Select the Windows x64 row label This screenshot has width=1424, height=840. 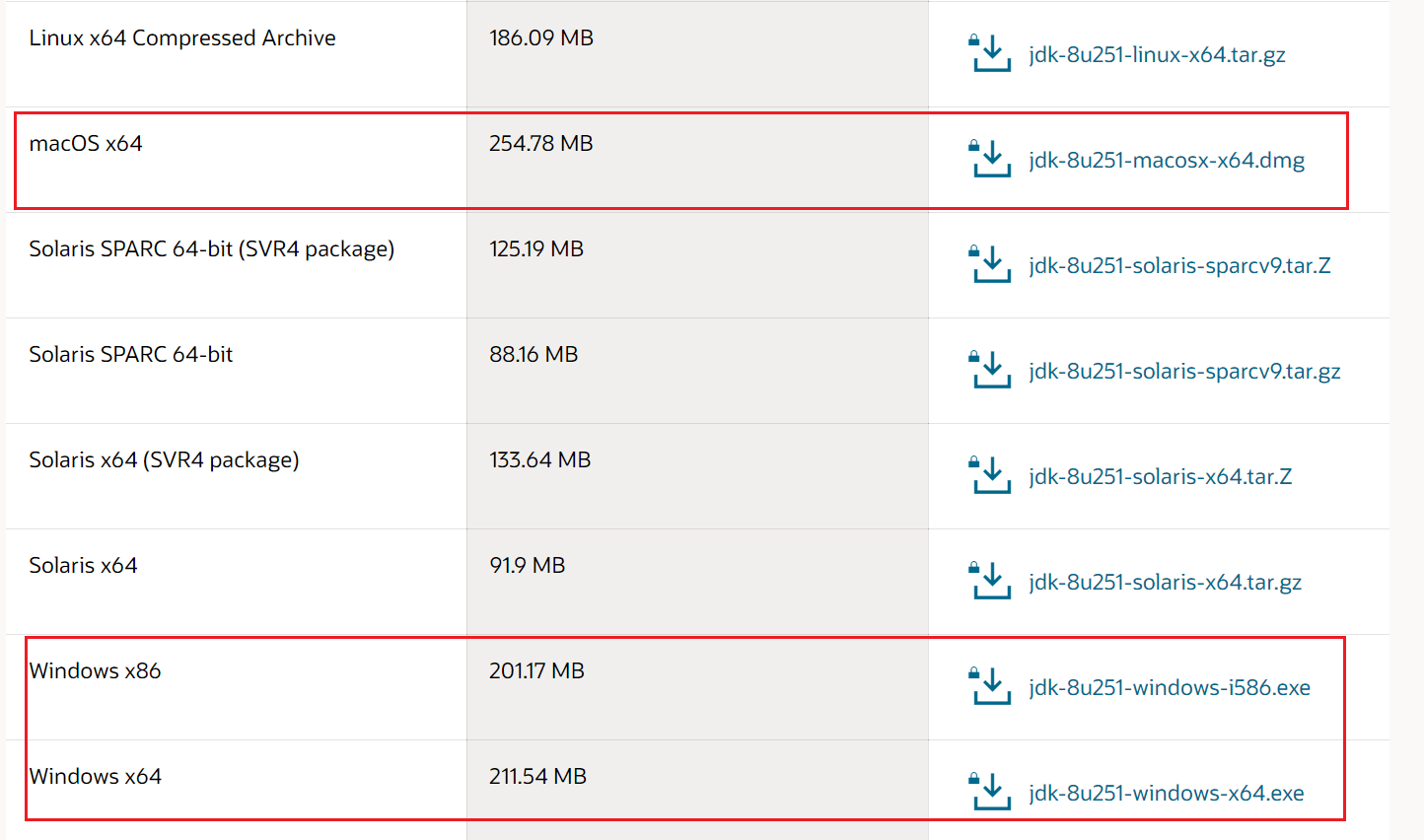point(96,777)
